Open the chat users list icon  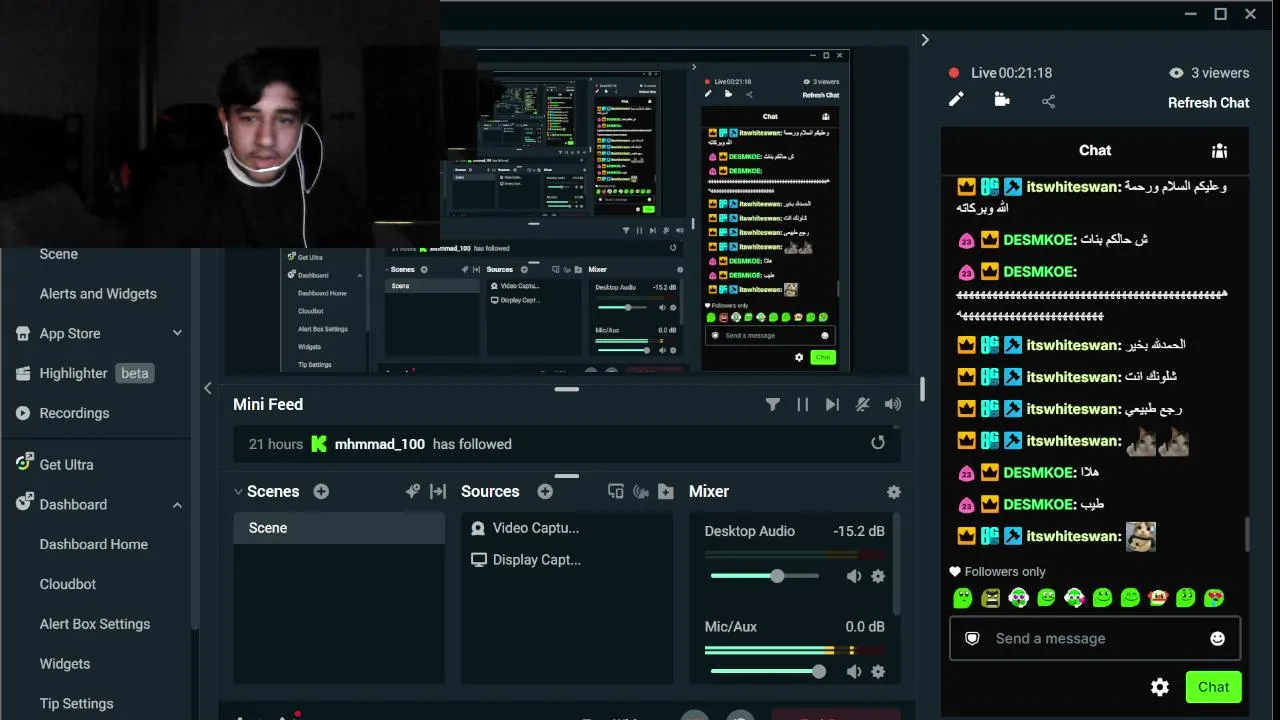1219,151
